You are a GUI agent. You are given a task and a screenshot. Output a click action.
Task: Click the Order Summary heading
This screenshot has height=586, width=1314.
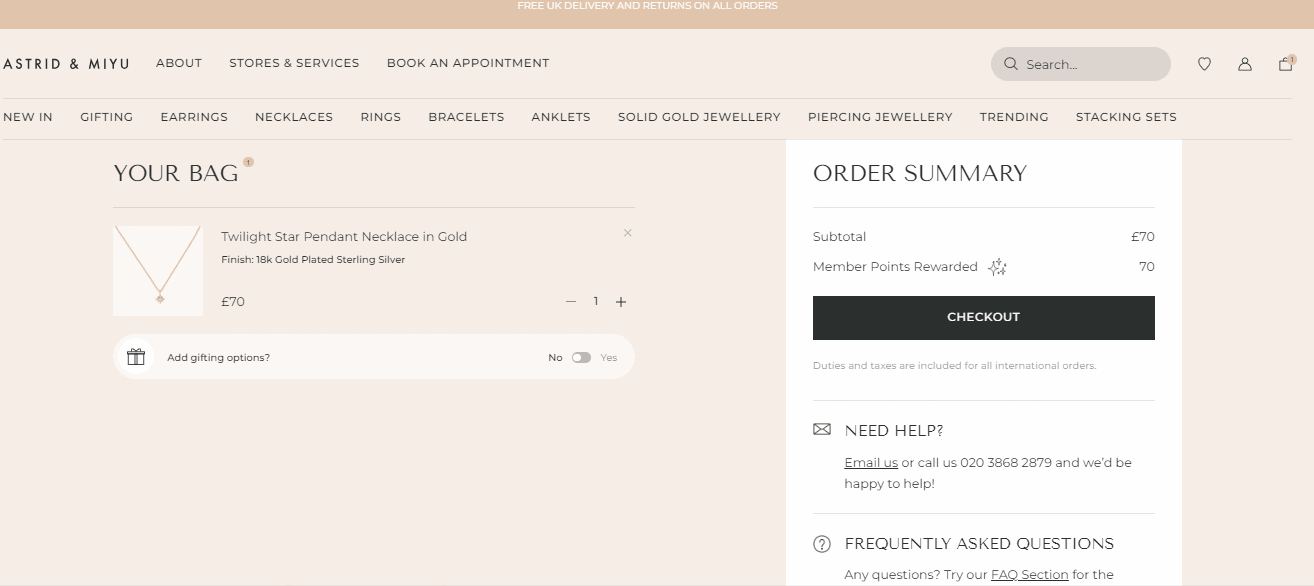tap(920, 174)
